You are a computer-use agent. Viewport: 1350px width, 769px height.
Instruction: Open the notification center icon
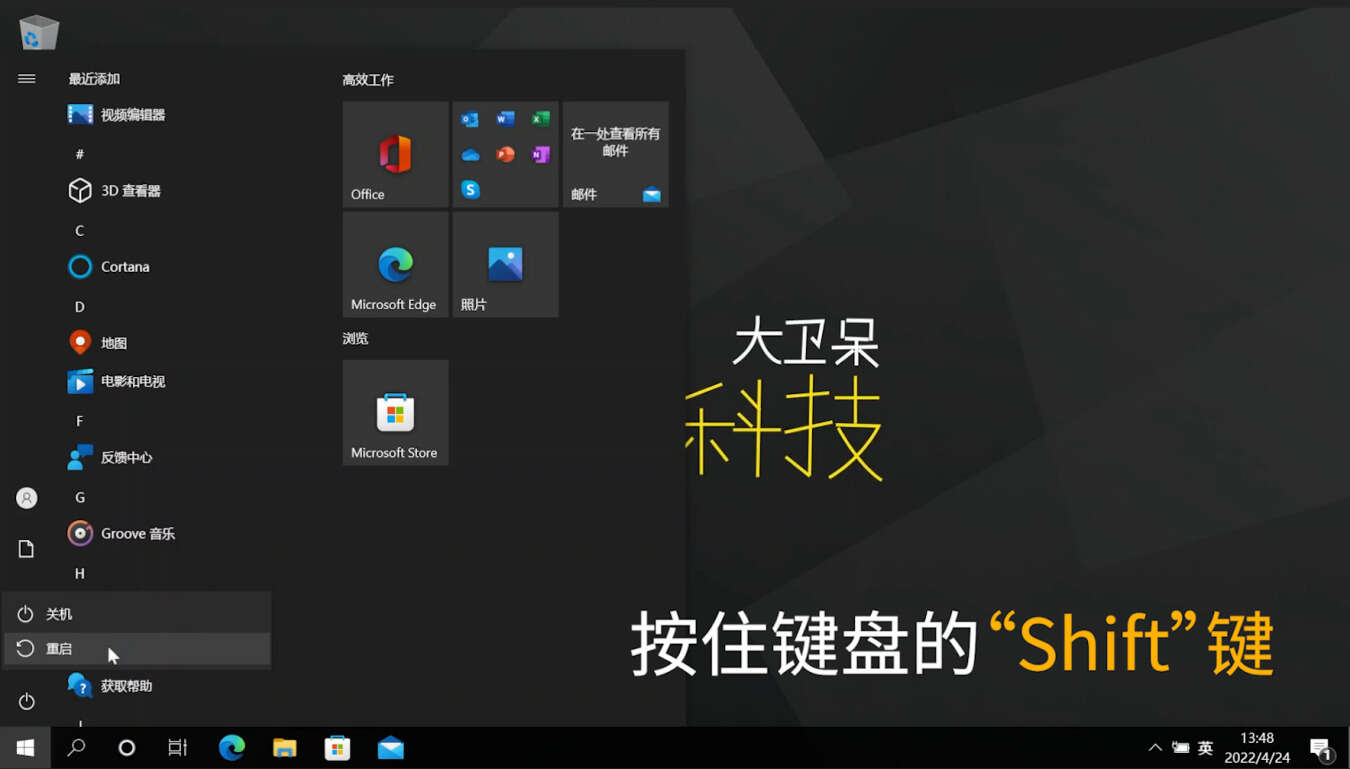pos(1321,749)
